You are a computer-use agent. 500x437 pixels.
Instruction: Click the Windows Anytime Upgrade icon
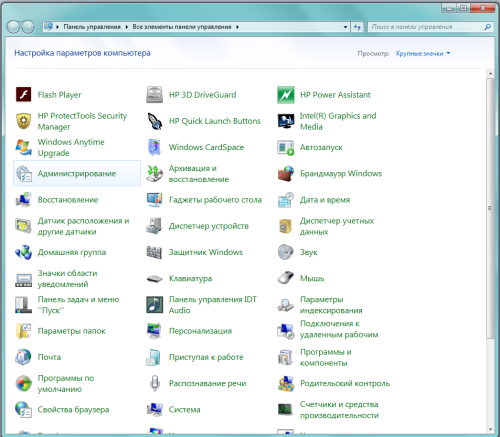(23, 147)
